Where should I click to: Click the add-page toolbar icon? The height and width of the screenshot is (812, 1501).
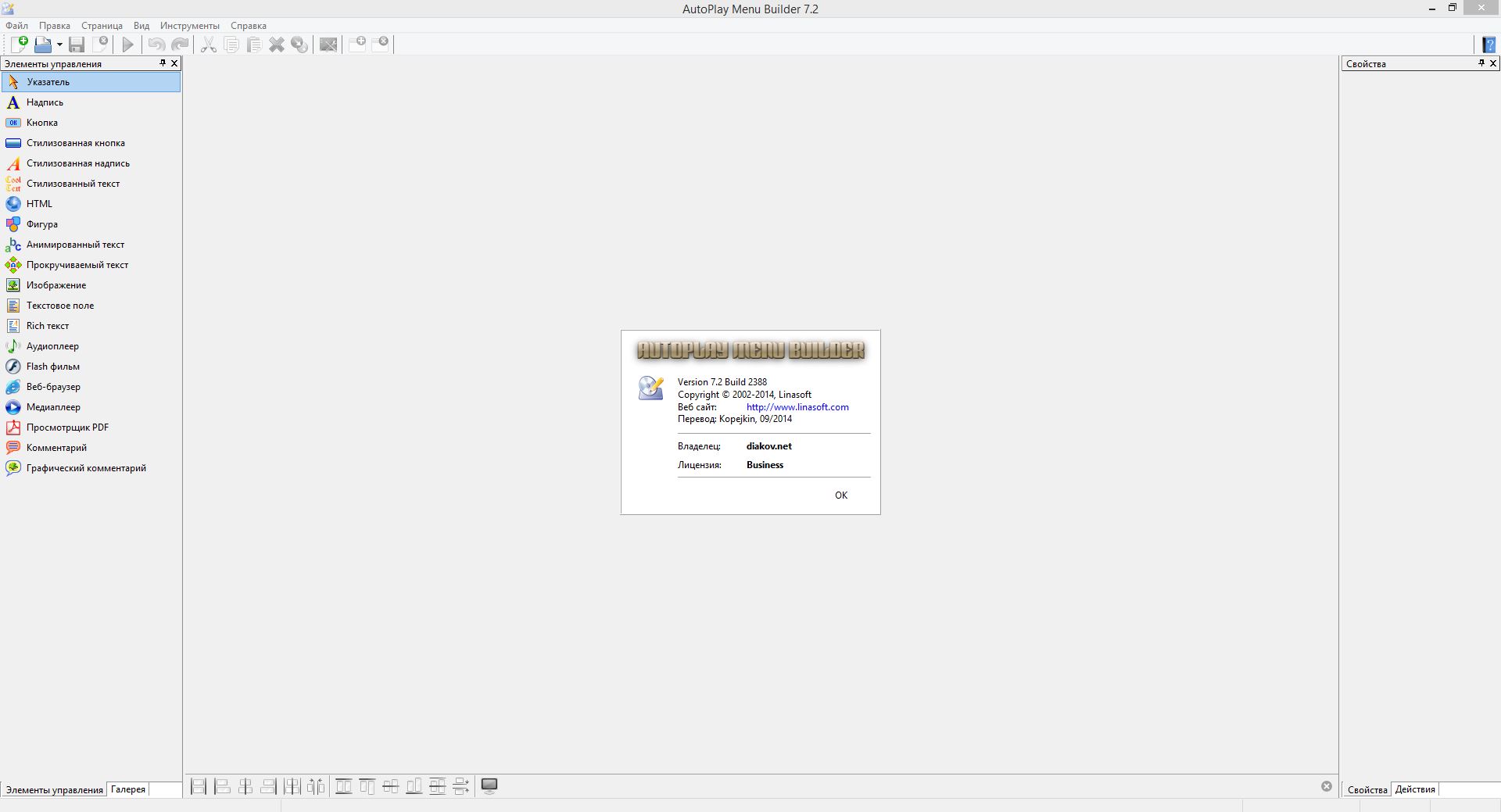point(358,44)
